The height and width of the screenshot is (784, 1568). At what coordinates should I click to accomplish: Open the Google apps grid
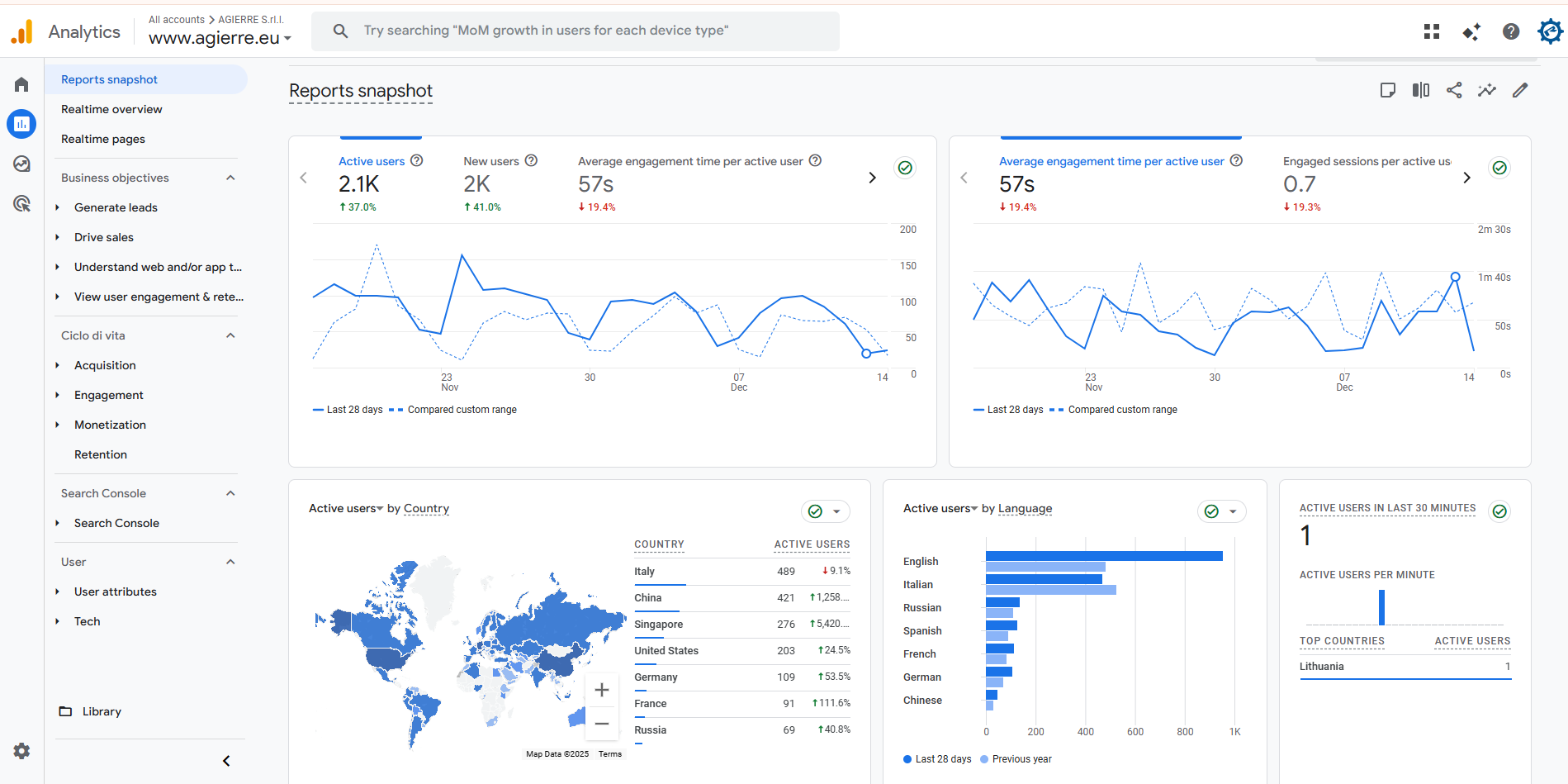tap(1432, 31)
